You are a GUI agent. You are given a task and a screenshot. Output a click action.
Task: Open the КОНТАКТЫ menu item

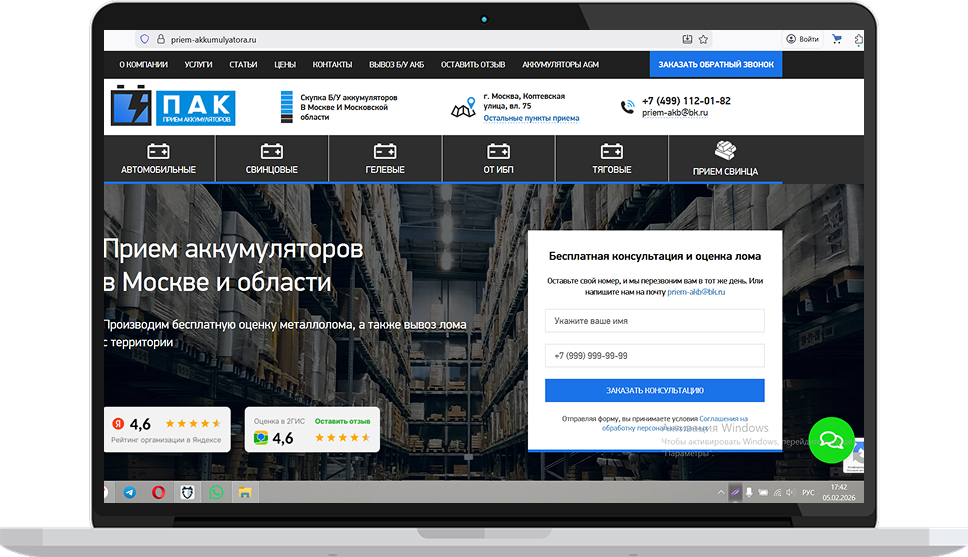point(332,64)
